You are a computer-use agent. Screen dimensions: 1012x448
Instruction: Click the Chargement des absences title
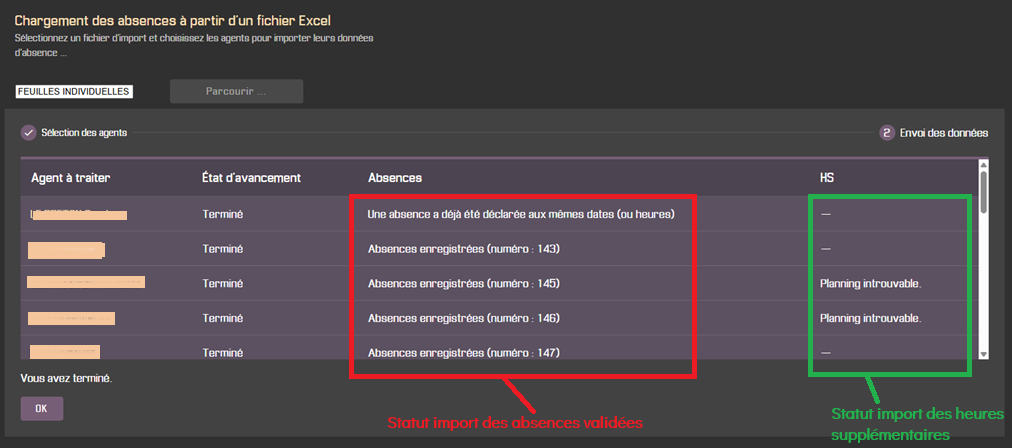(x=173, y=21)
